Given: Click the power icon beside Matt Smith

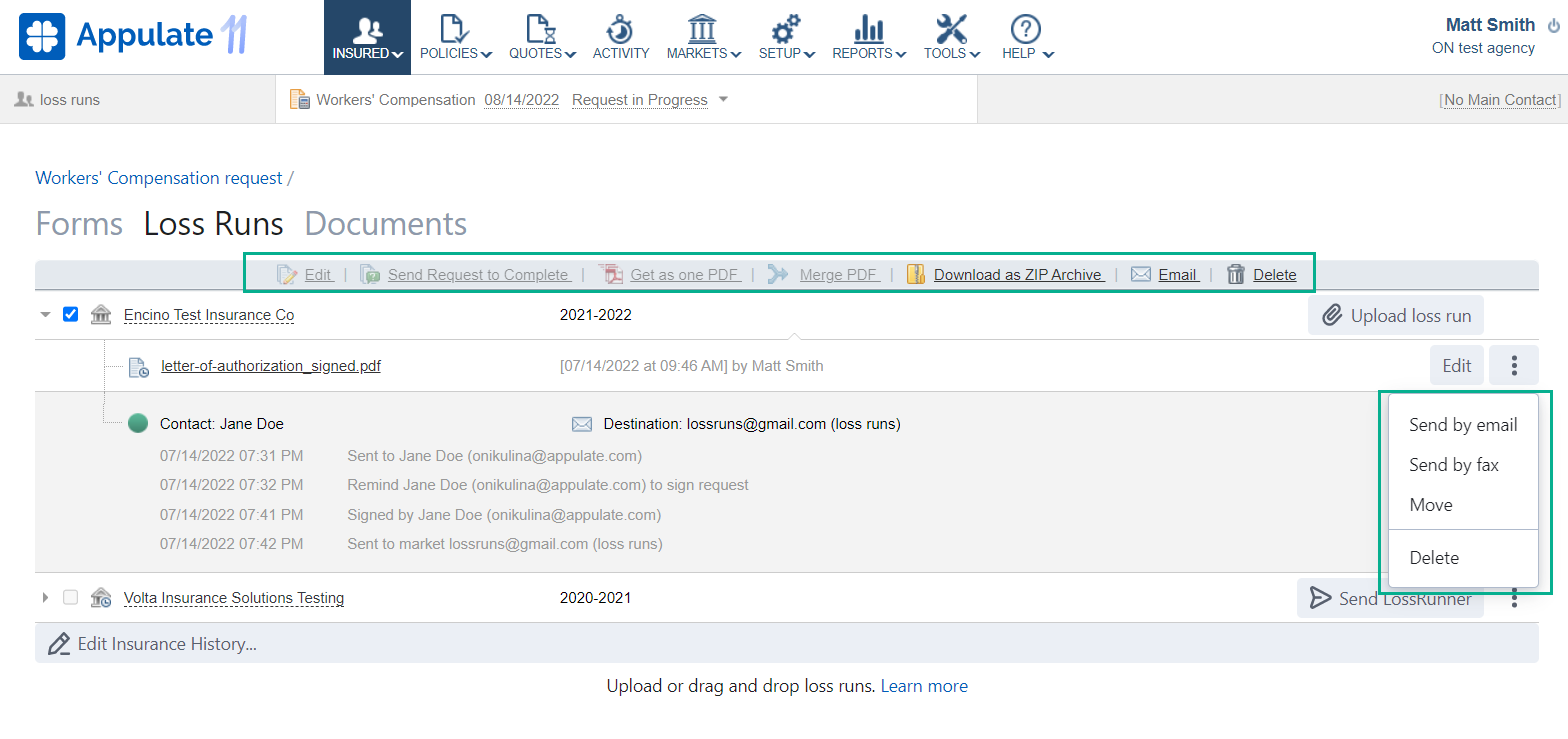Looking at the screenshot, I should [x=1553, y=26].
